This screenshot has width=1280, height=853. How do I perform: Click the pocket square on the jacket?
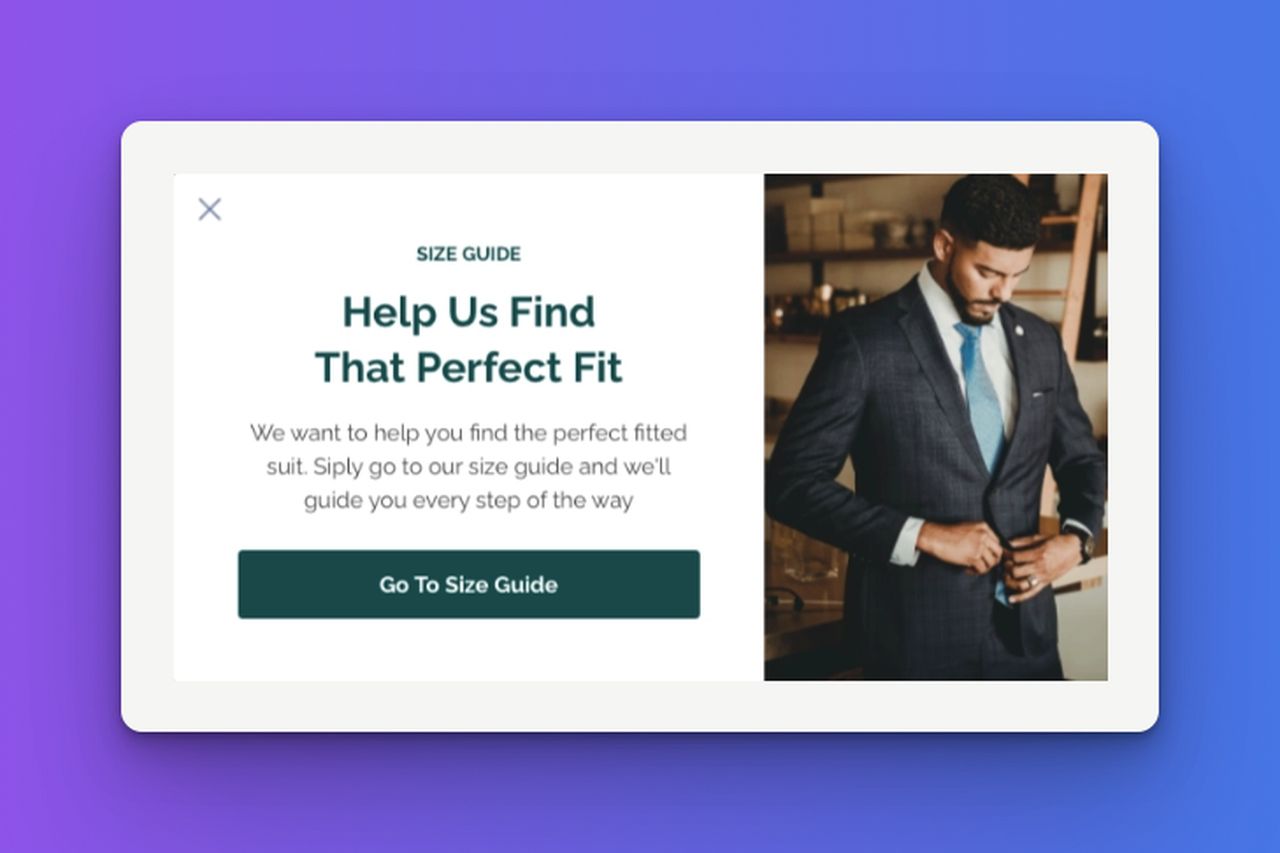pyautogui.click(x=1042, y=393)
